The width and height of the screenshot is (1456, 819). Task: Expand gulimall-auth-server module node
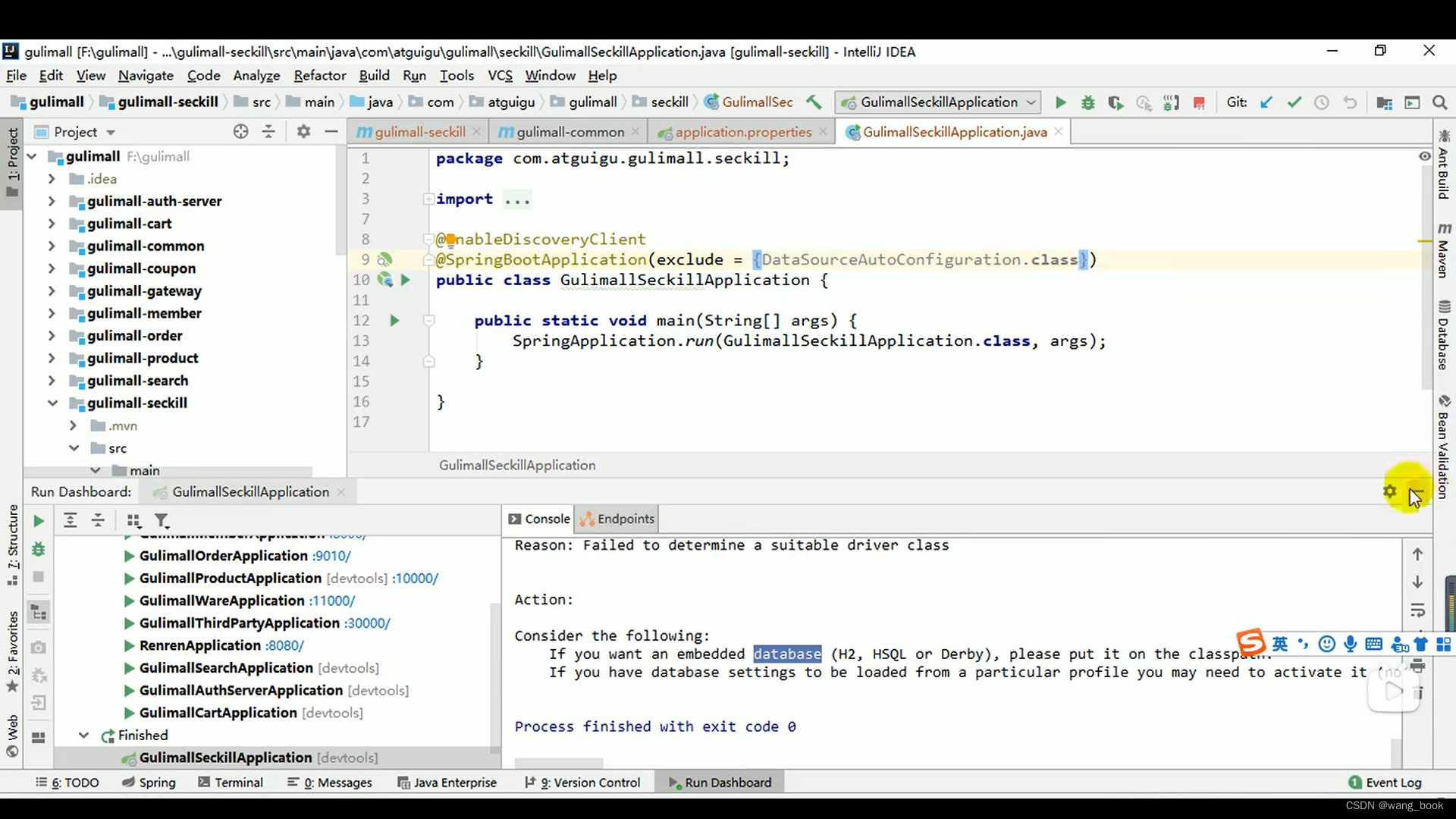click(x=52, y=201)
